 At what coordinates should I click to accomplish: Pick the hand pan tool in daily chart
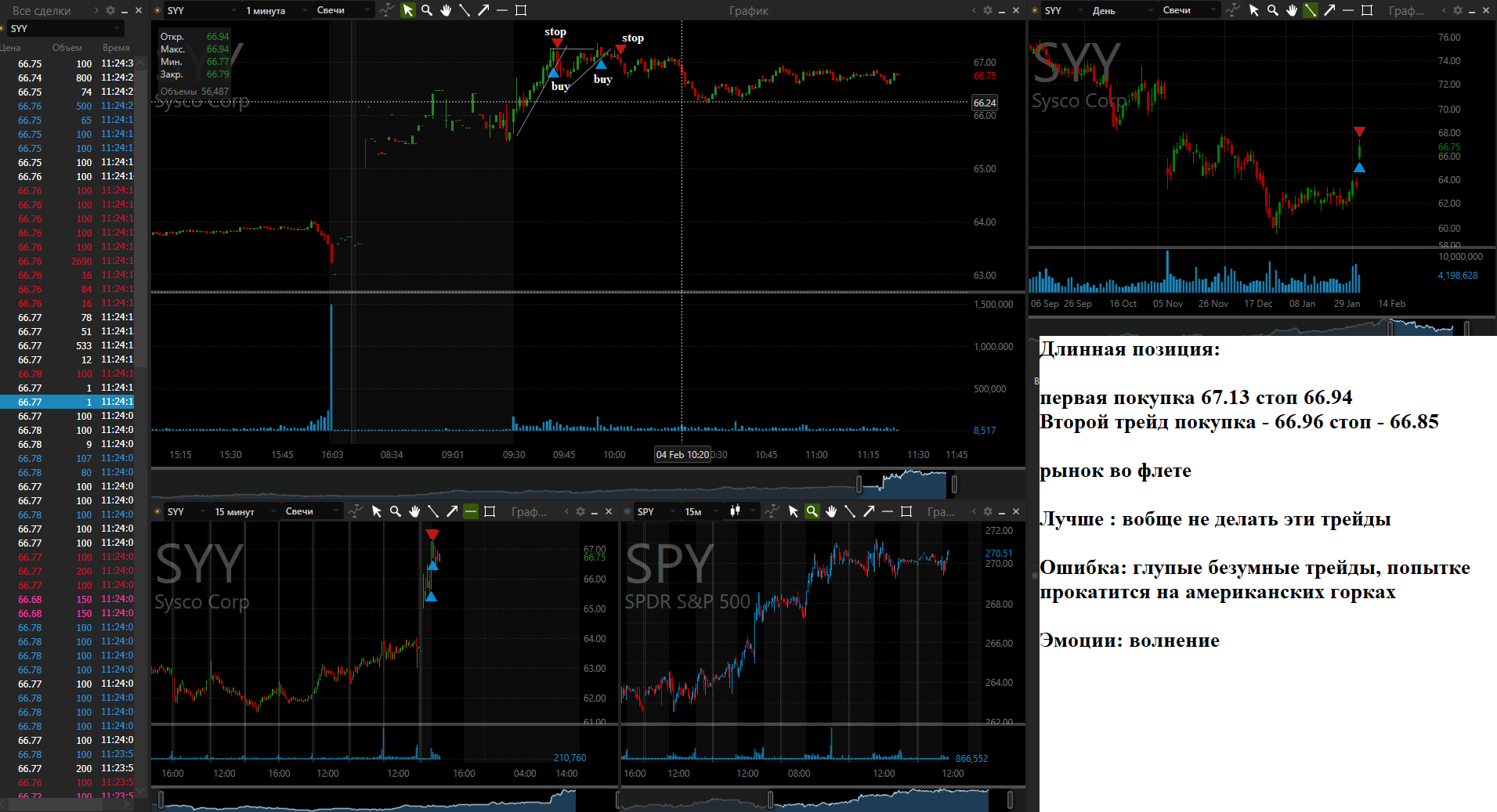coord(1292,10)
